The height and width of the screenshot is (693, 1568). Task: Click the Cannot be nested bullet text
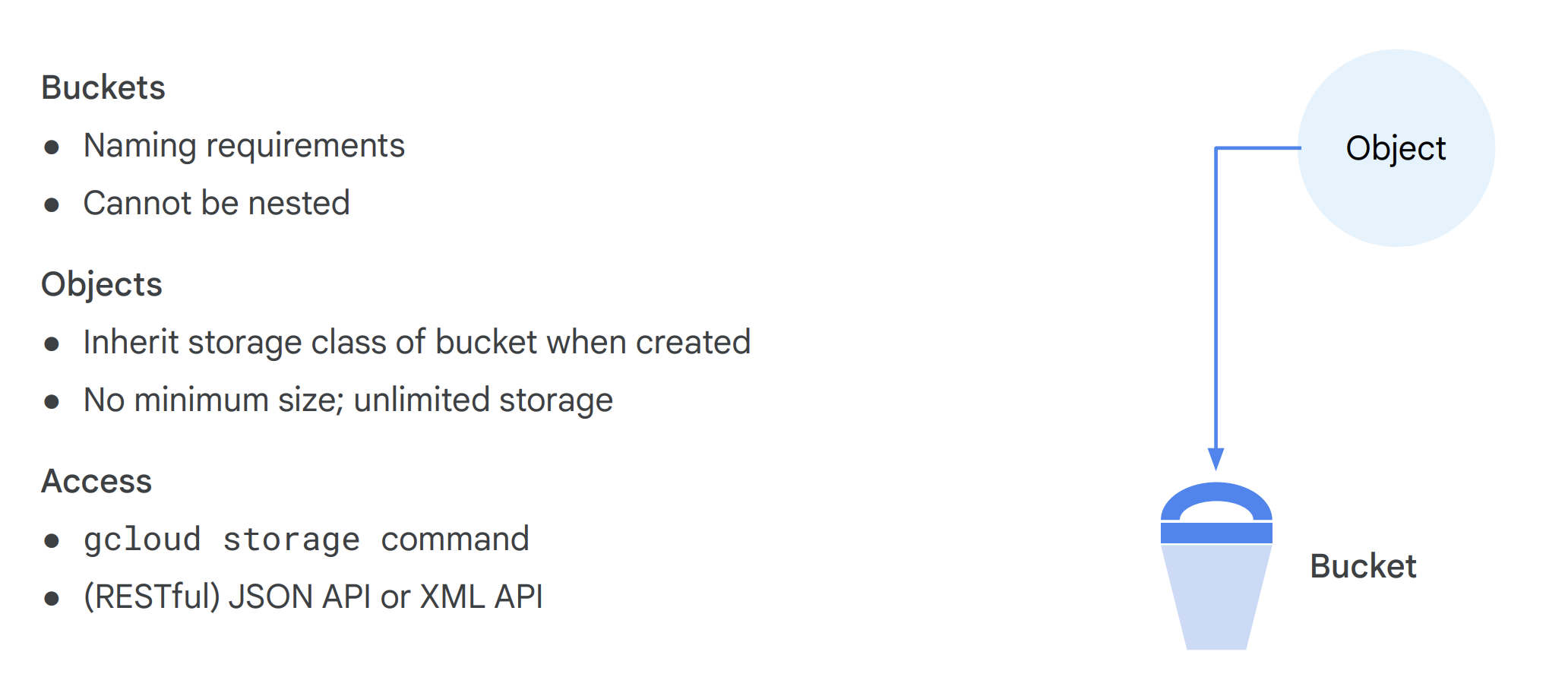pyautogui.click(x=217, y=203)
